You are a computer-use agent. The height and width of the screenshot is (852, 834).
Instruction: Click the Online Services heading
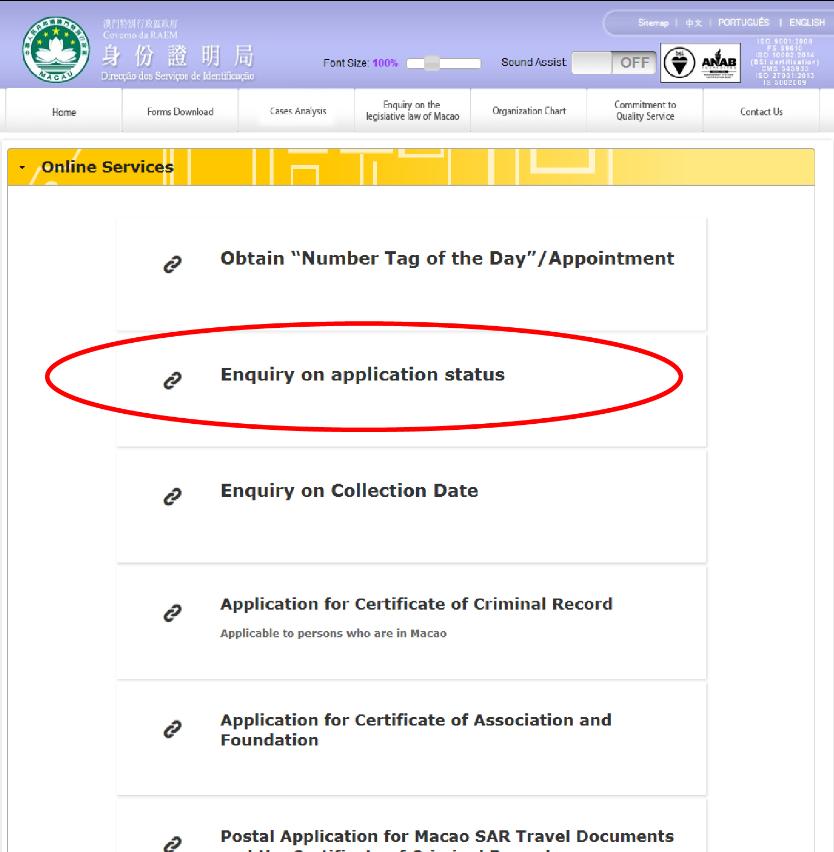click(x=108, y=167)
